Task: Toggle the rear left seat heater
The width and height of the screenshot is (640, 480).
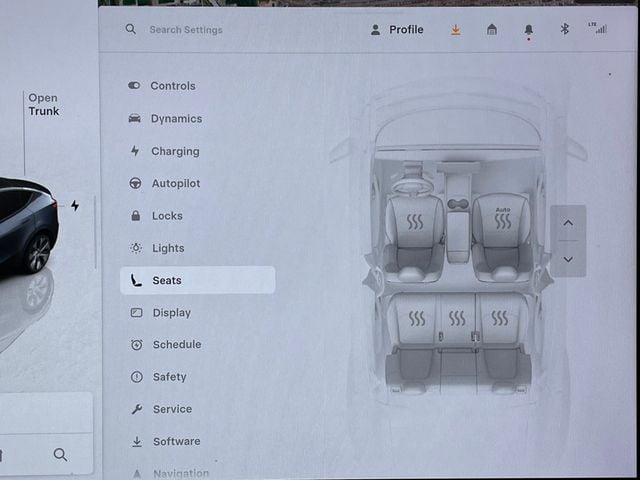Action: tap(416, 319)
